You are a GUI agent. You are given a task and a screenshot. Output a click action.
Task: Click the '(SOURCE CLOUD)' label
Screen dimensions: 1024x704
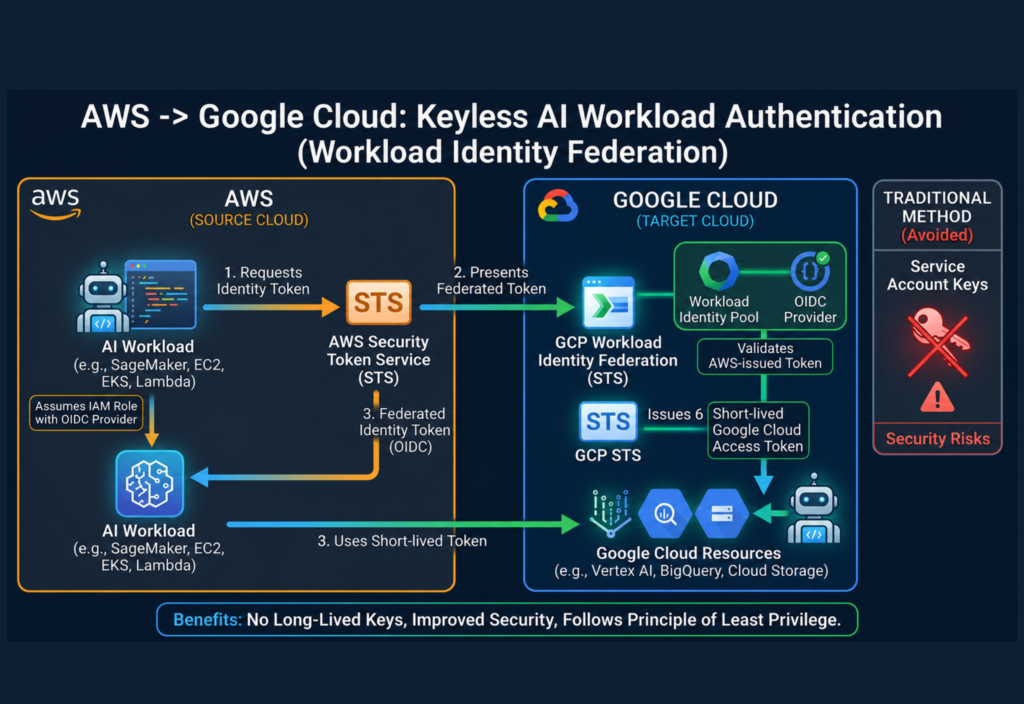tap(249, 220)
